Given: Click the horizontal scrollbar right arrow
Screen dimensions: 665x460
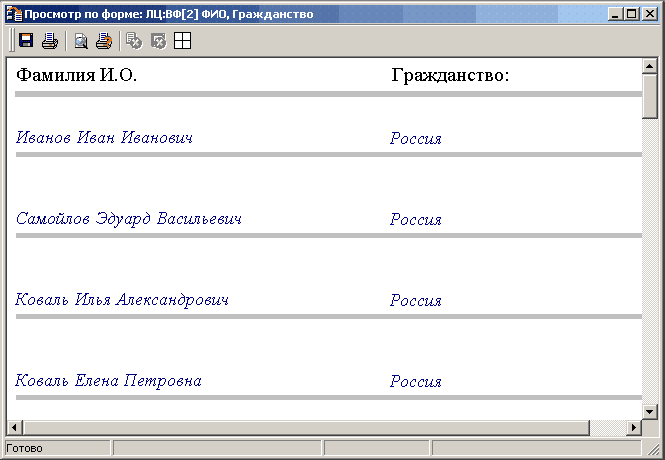Looking at the screenshot, I should (634, 427).
